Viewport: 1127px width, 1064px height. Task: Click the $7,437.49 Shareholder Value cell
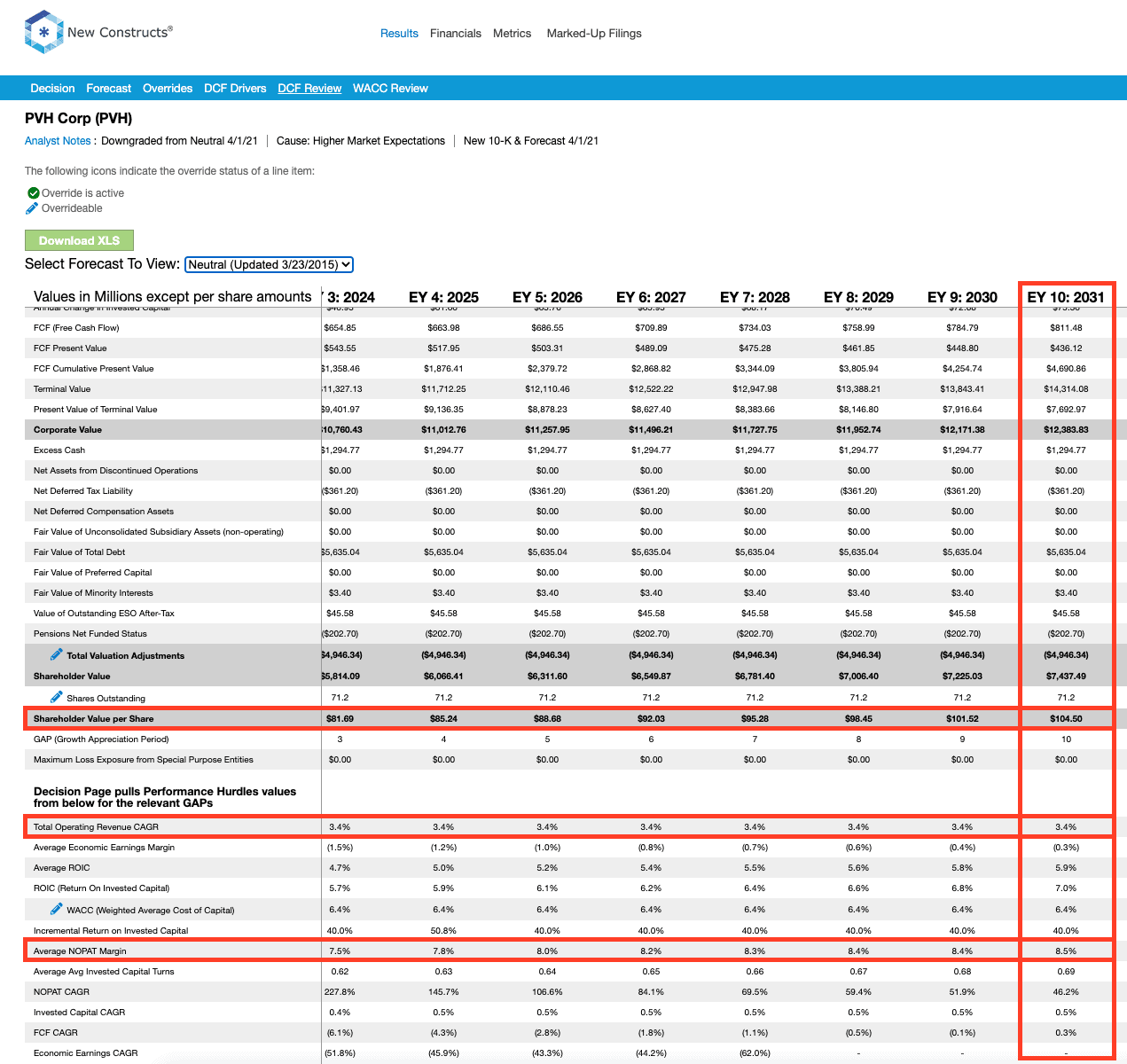1066,677
